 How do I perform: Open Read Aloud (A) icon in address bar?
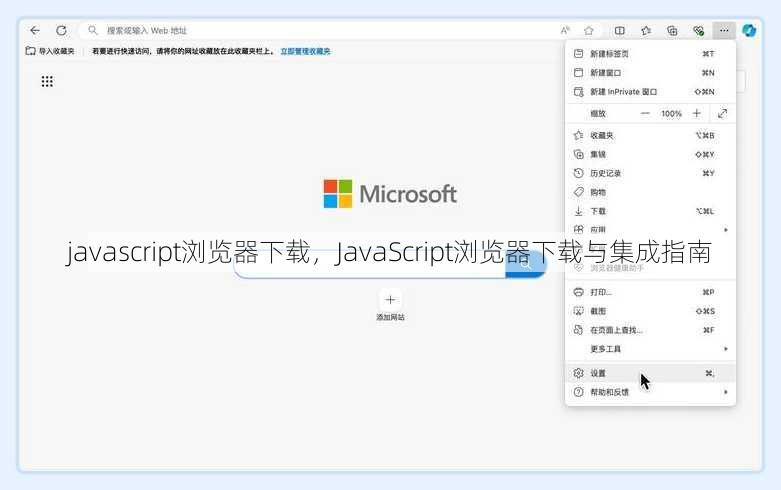[565, 30]
